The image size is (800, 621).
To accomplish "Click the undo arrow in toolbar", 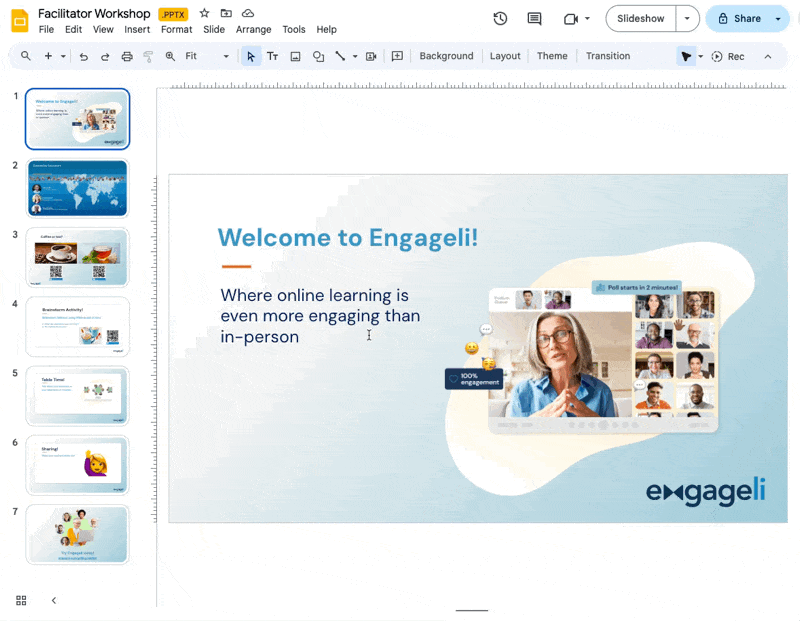I will 83,57.
